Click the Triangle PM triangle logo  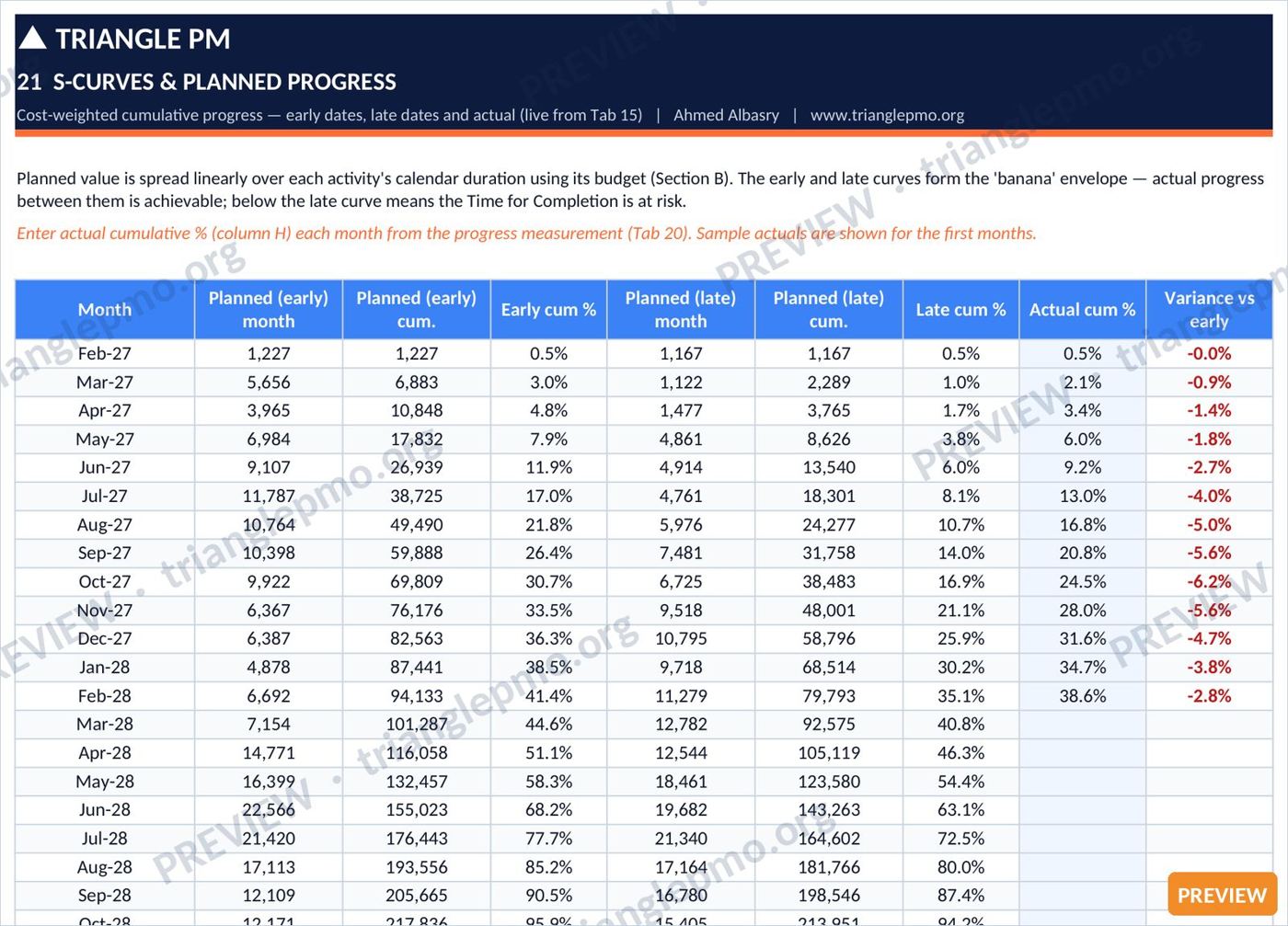click(32, 38)
